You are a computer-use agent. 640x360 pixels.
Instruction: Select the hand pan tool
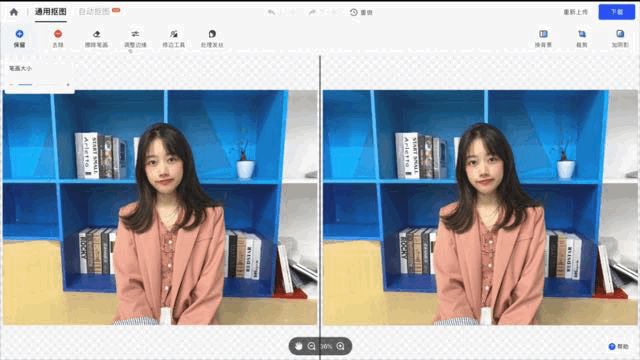pyautogui.click(x=299, y=346)
